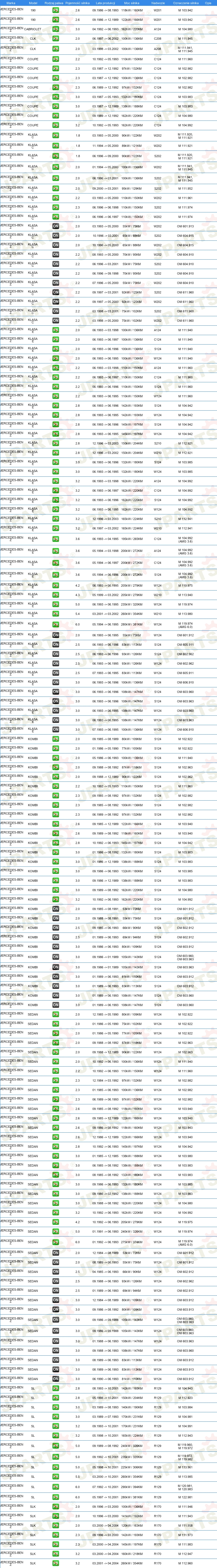Click the Lata produkcji column header
This screenshot has height=1568, width=217.
105,3
